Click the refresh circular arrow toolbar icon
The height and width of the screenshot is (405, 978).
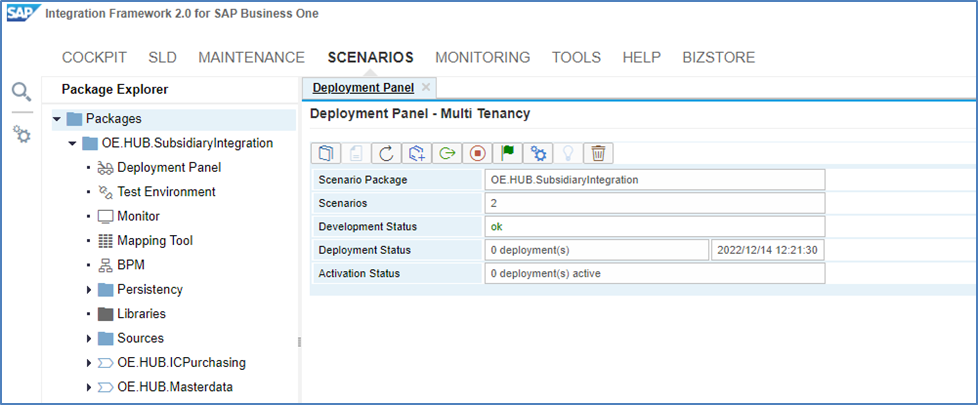coord(386,153)
